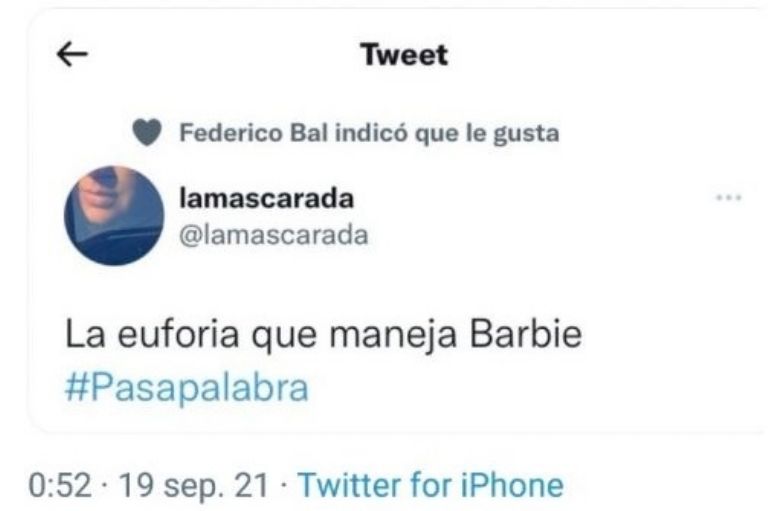The image size is (768, 511).
Task: Select the tweet text 'La euforia que maneja Barbie'
Action: (323, 335)
